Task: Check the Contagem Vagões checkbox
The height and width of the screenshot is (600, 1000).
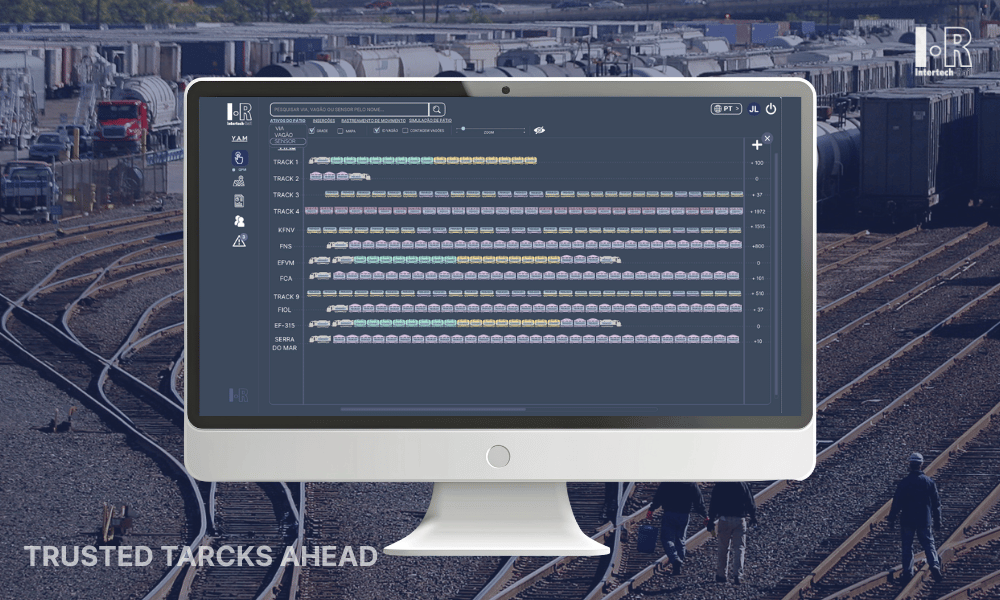Action: (x=405, y=131)
